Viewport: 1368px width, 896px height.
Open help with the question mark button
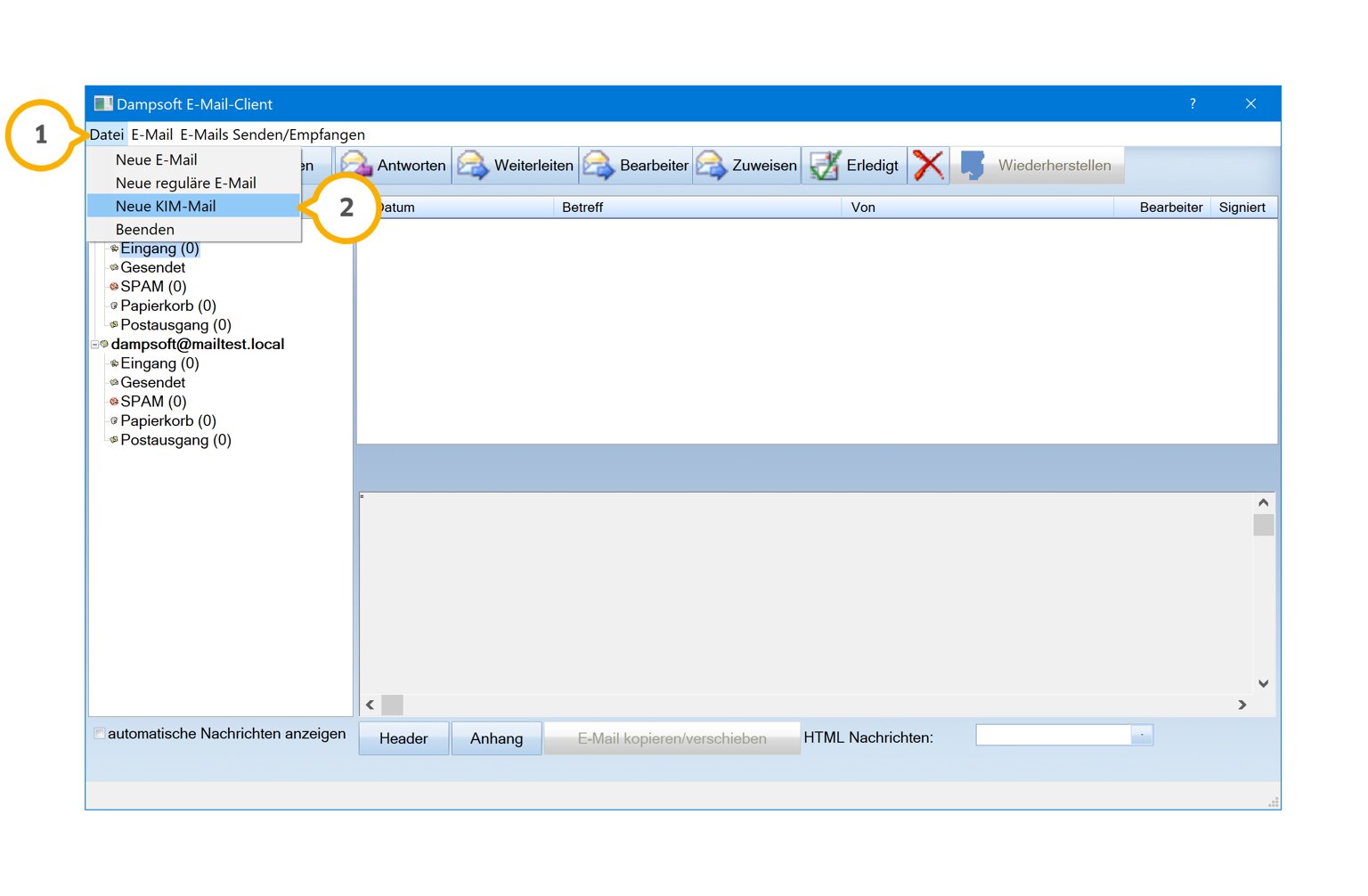click(1193, 103)
